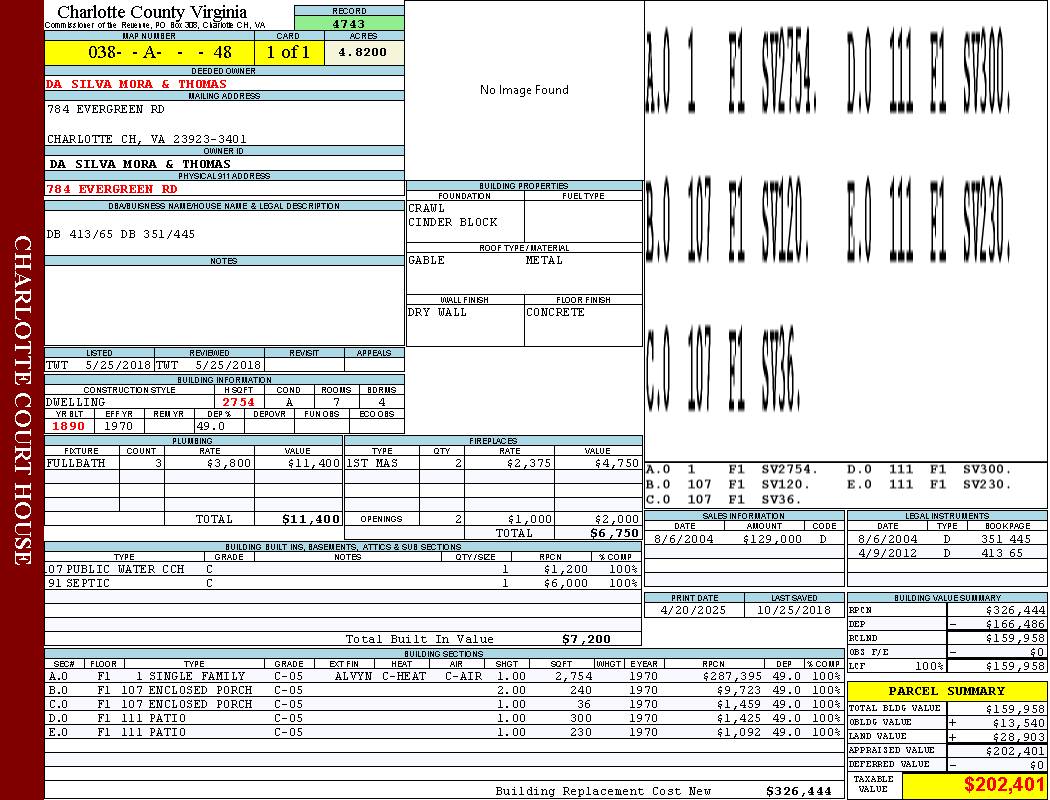This screenshot has height=800, width=1050.
Task: Select roof material METAL
Action: [544, 260]
